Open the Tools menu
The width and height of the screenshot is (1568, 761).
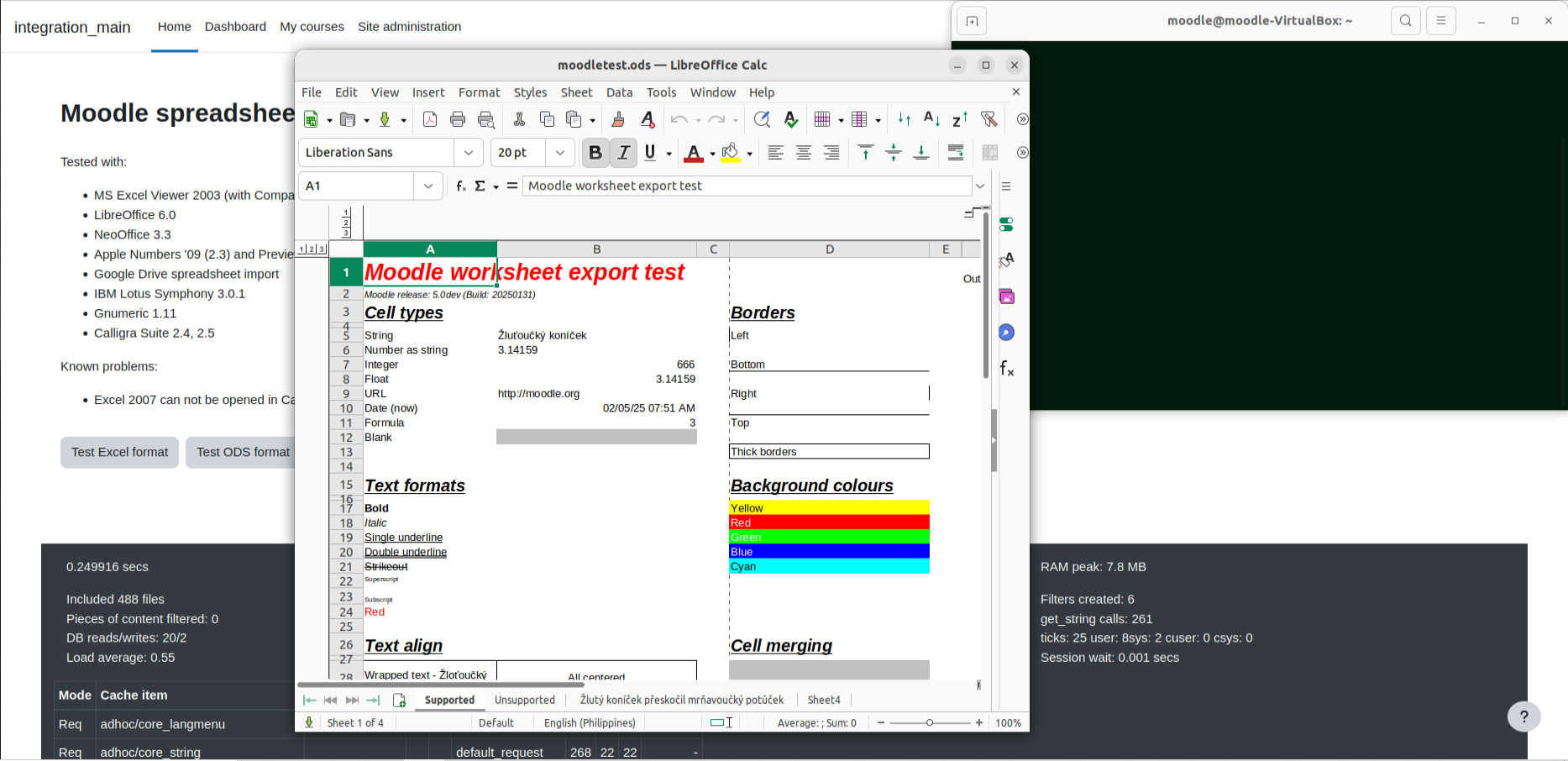click(x=661, y=92)
